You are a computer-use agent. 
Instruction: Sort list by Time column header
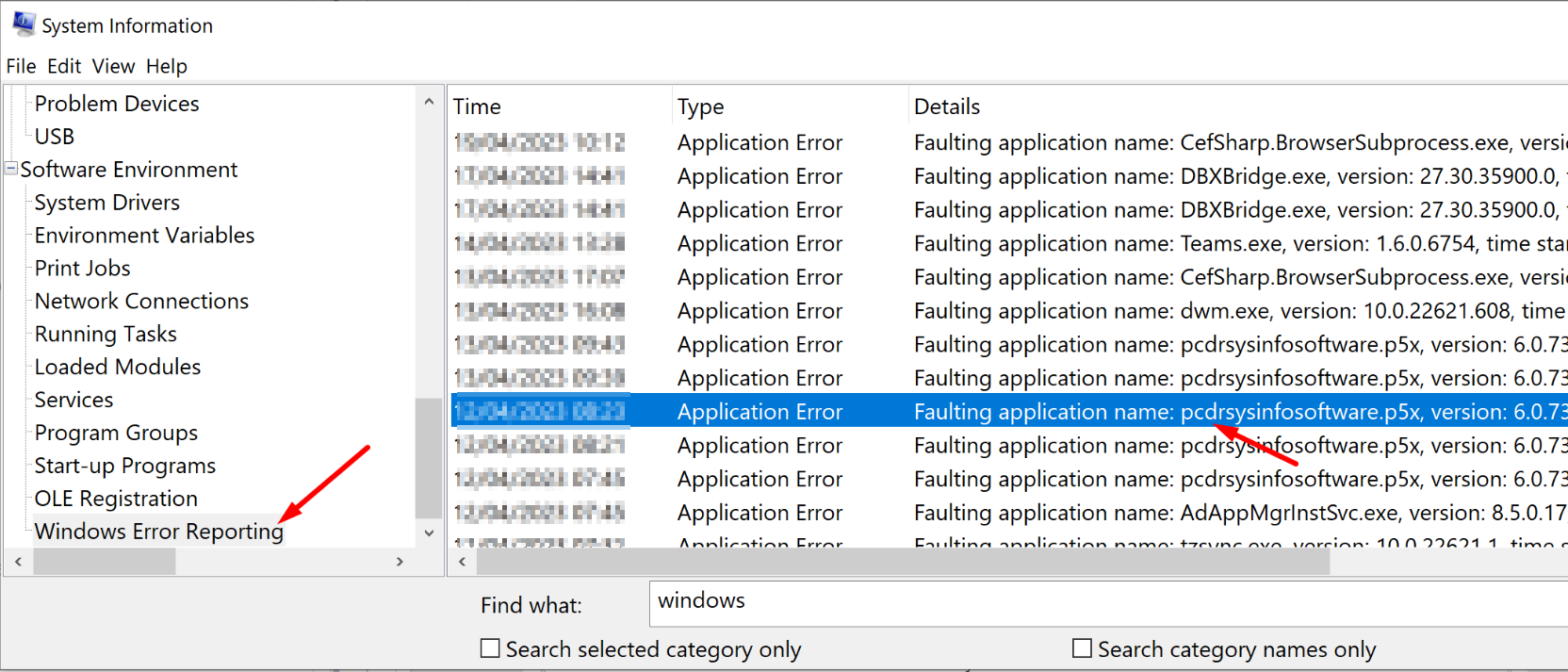click(478, 107)
